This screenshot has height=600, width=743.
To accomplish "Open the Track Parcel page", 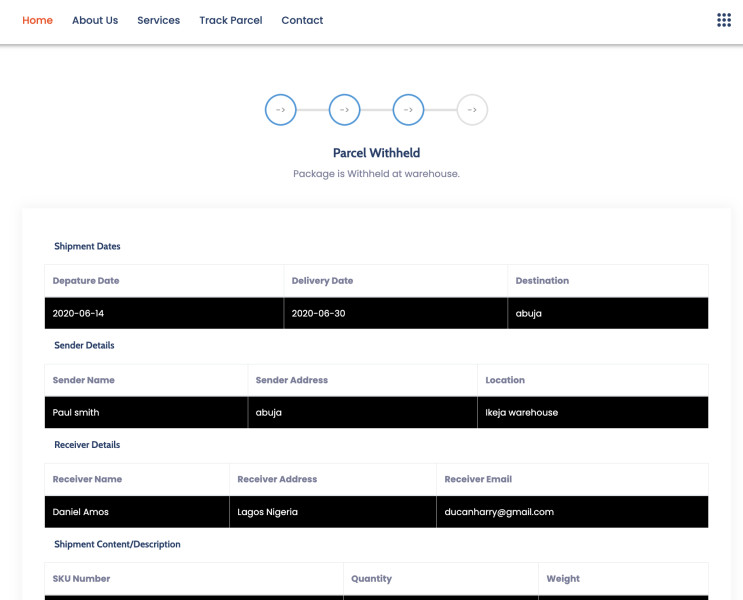I will click(x=231, y=20).
